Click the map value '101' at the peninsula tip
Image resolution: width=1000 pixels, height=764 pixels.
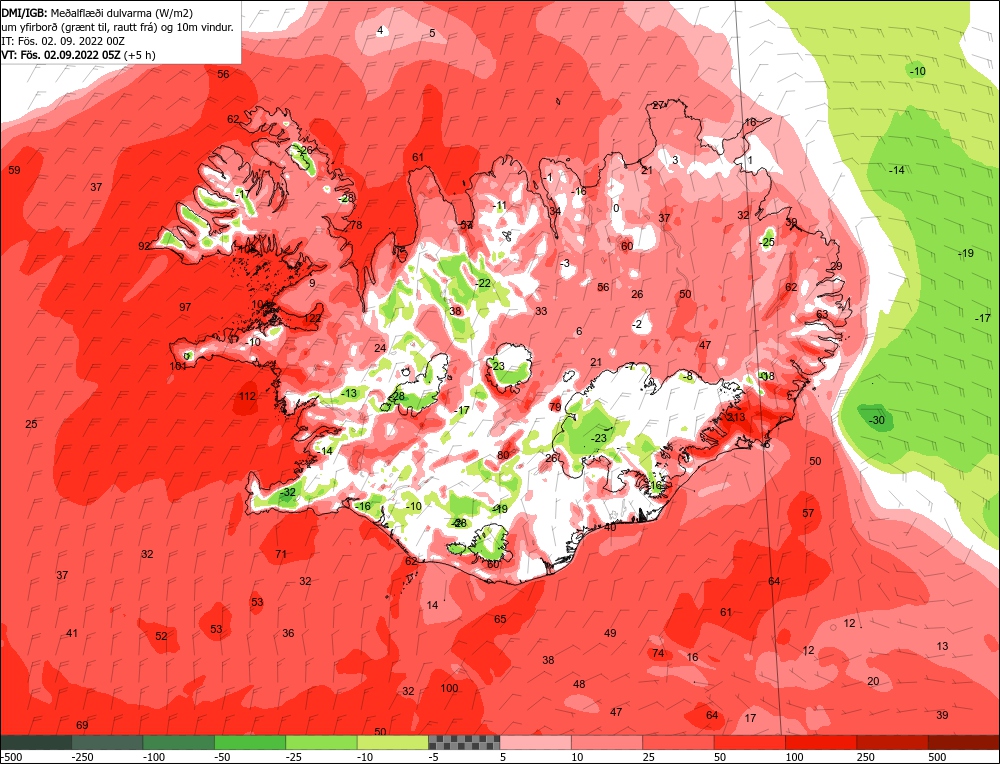point(178,366)
